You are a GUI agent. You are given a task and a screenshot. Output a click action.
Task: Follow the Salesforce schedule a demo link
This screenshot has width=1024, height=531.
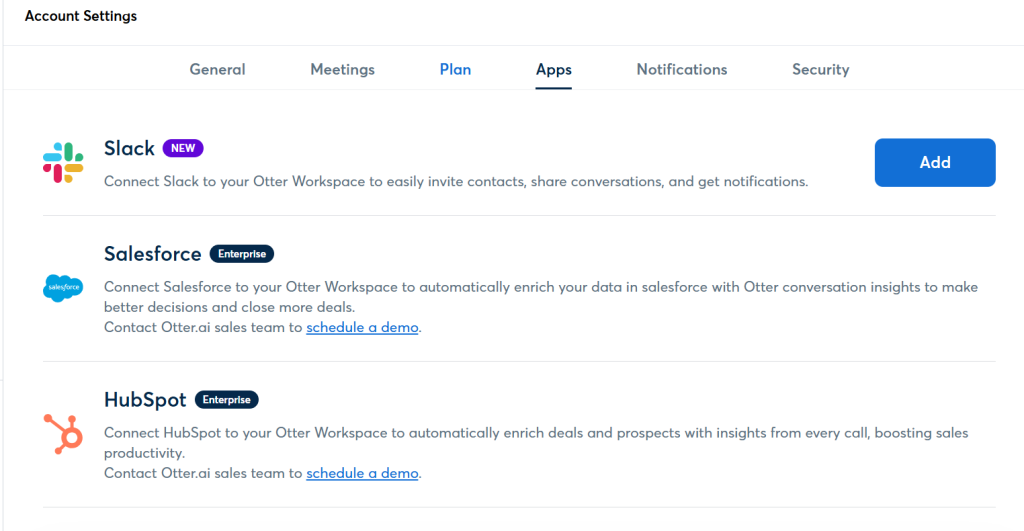pyautogui.click(x=362, y=327)
